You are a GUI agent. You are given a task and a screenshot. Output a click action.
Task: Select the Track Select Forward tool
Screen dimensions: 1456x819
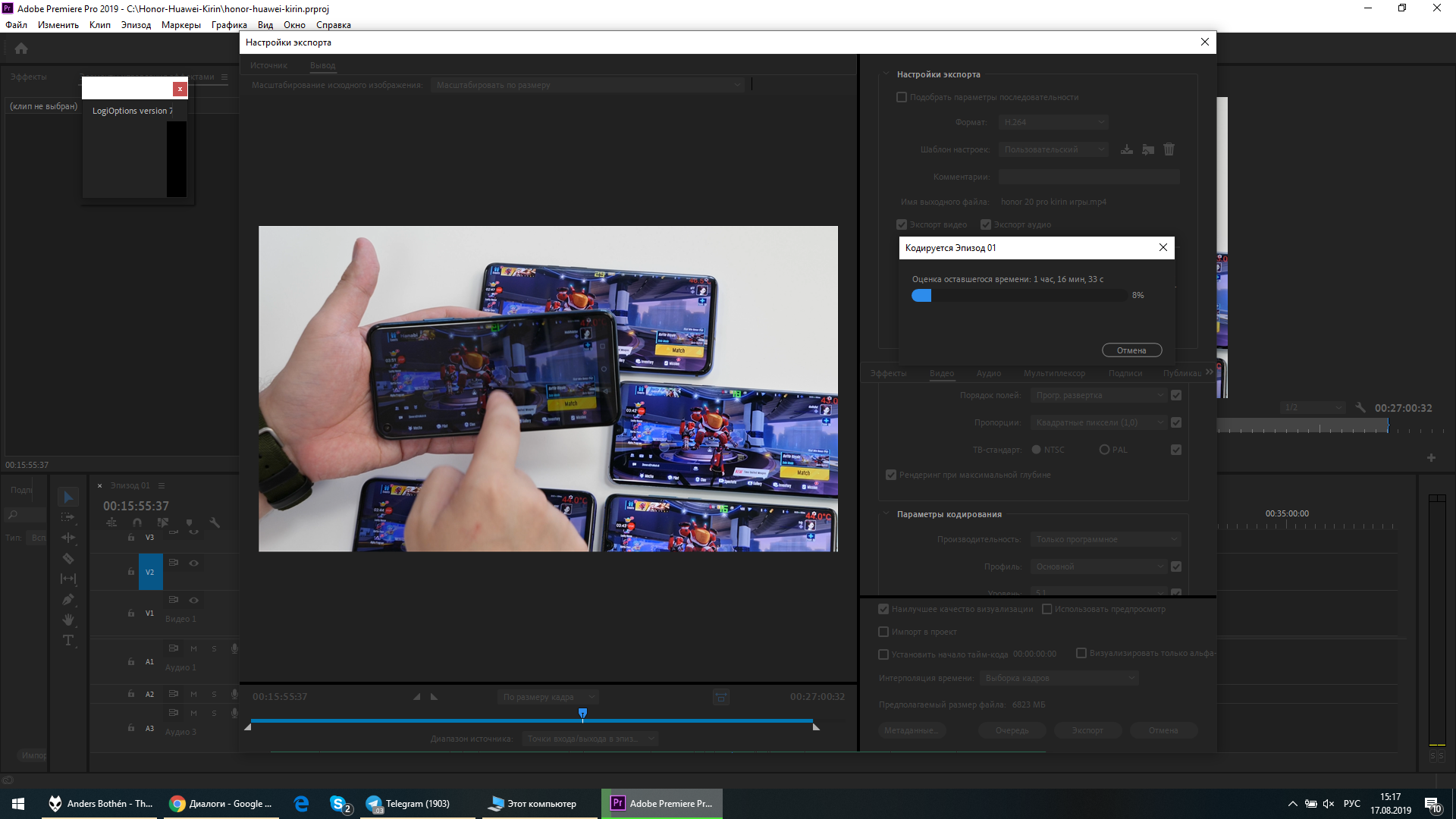click(68, 517)
